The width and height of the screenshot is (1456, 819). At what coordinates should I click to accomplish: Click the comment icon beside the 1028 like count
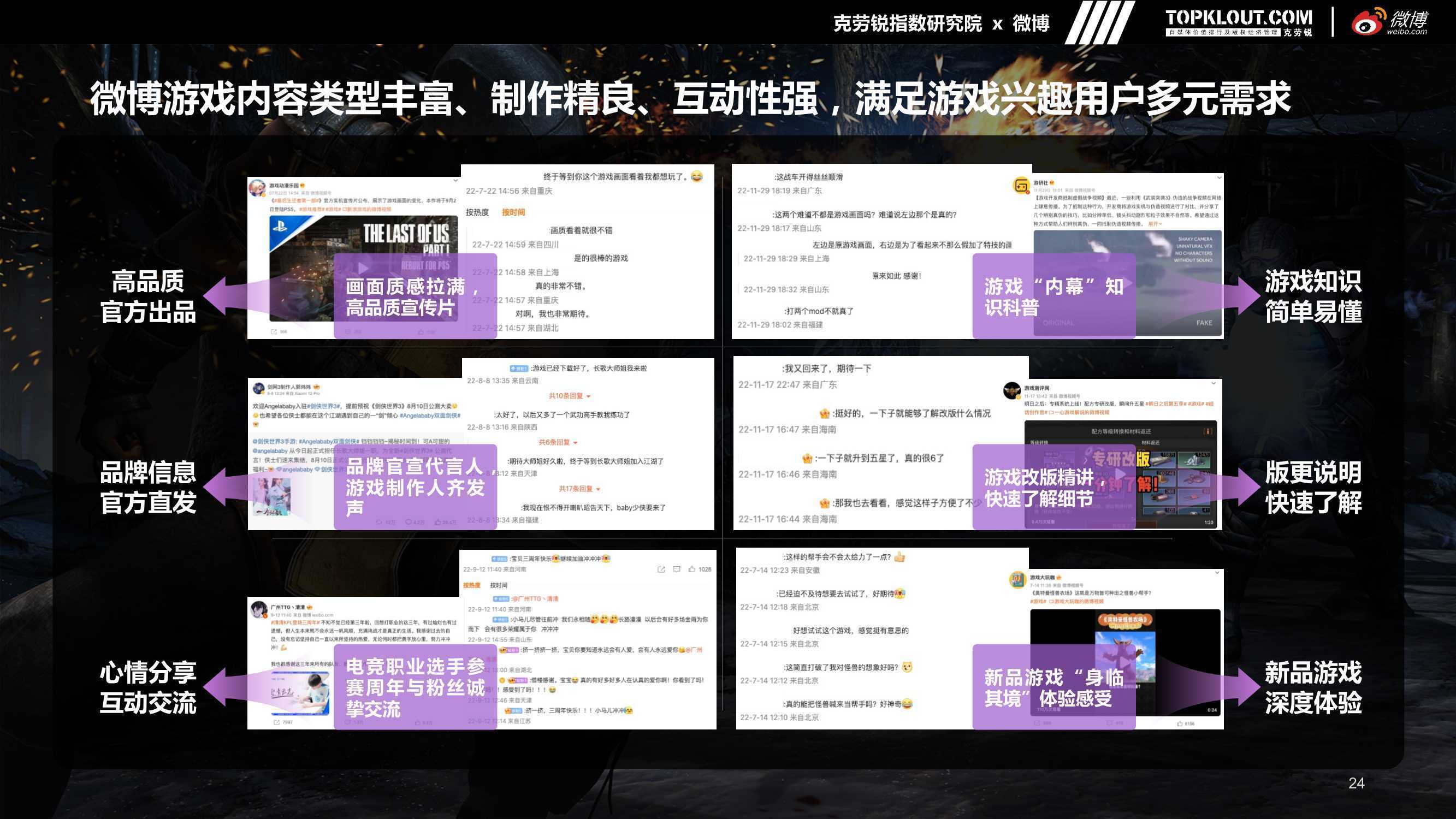(677, 569)
